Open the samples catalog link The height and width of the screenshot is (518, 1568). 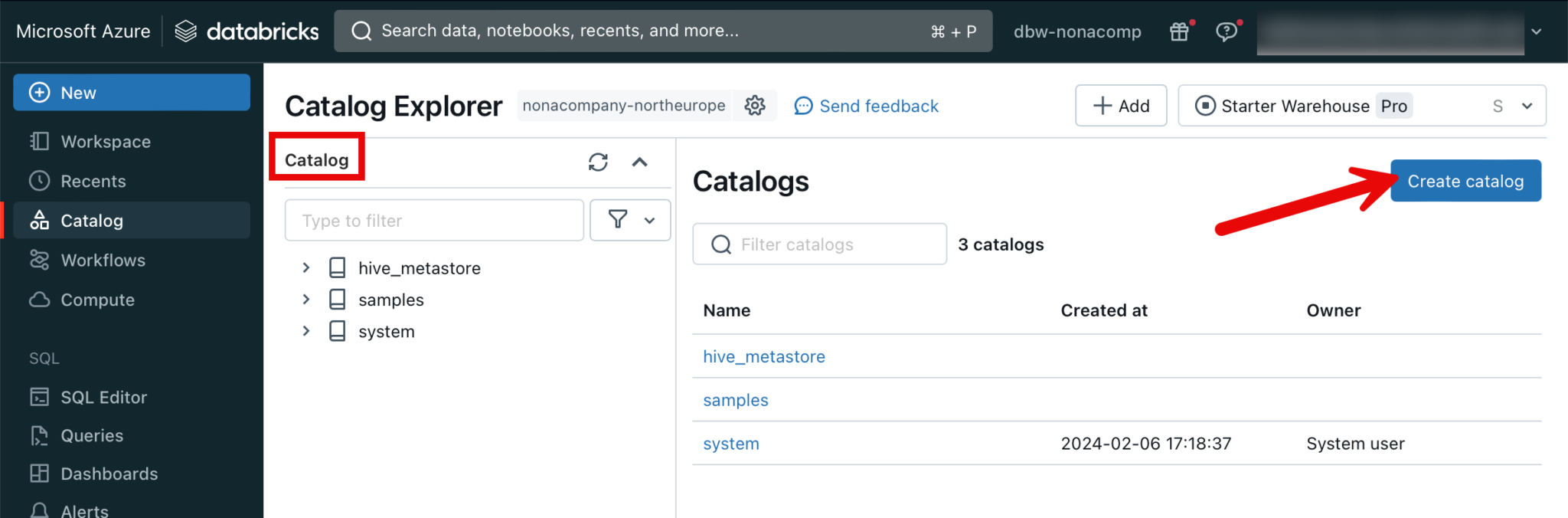tap(735, 400)
